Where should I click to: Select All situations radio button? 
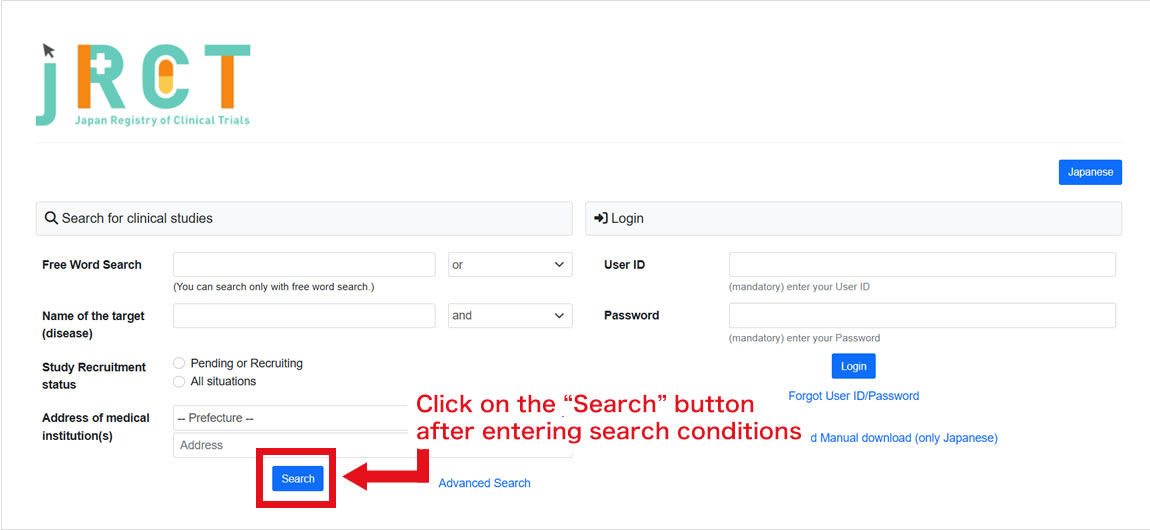tap(179, 381)
